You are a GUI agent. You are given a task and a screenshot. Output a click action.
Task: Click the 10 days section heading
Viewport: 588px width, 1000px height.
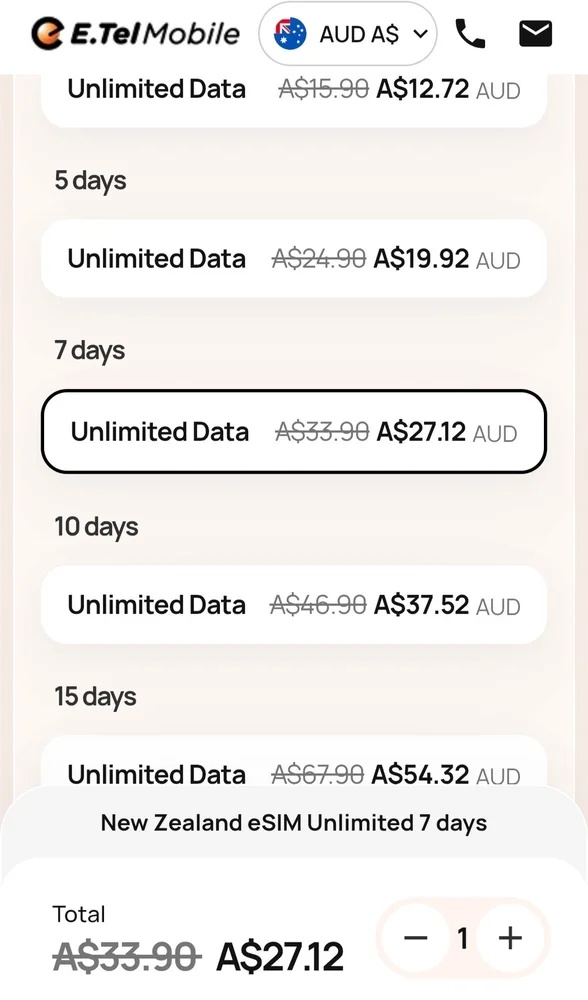[96, 527]
